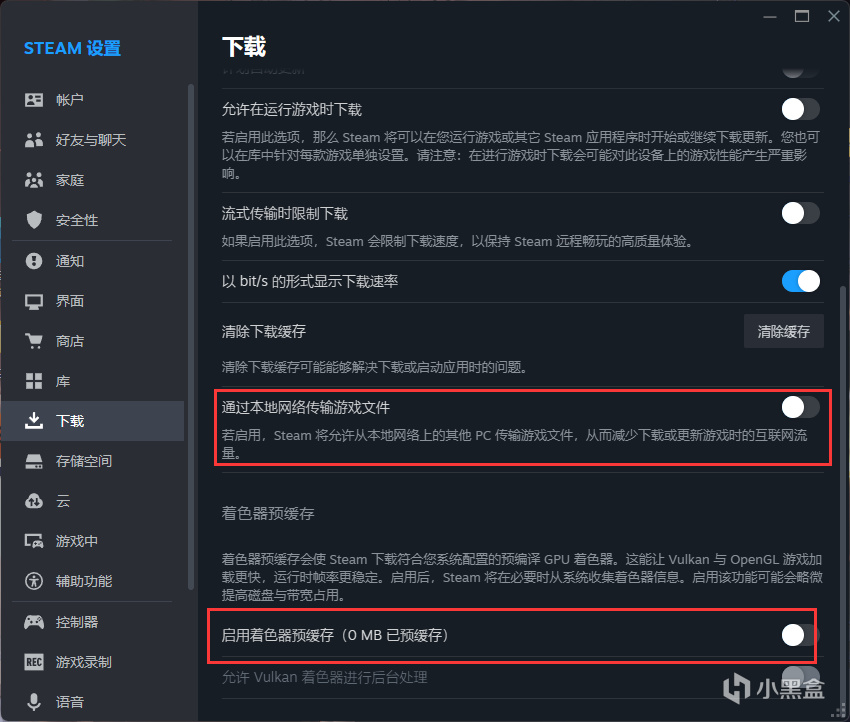850x722 pixels.
Task: Click the sidebar vertical scrollbar
Action: [190, 336]
